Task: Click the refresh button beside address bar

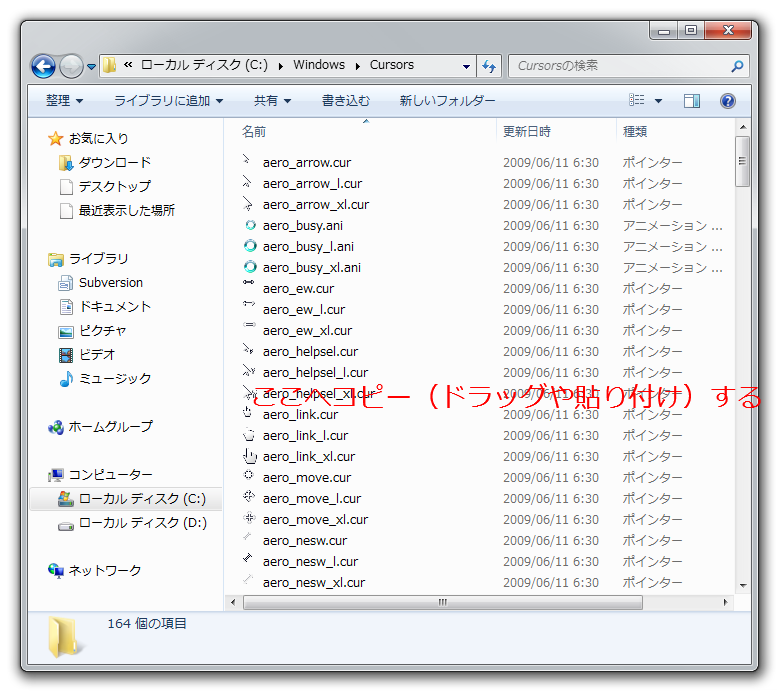Action: coord(489,66)
